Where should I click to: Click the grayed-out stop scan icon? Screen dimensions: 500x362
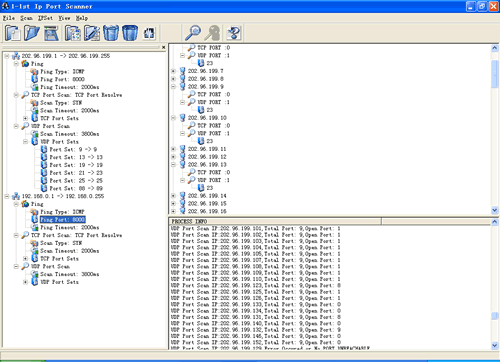pos(212,33)
